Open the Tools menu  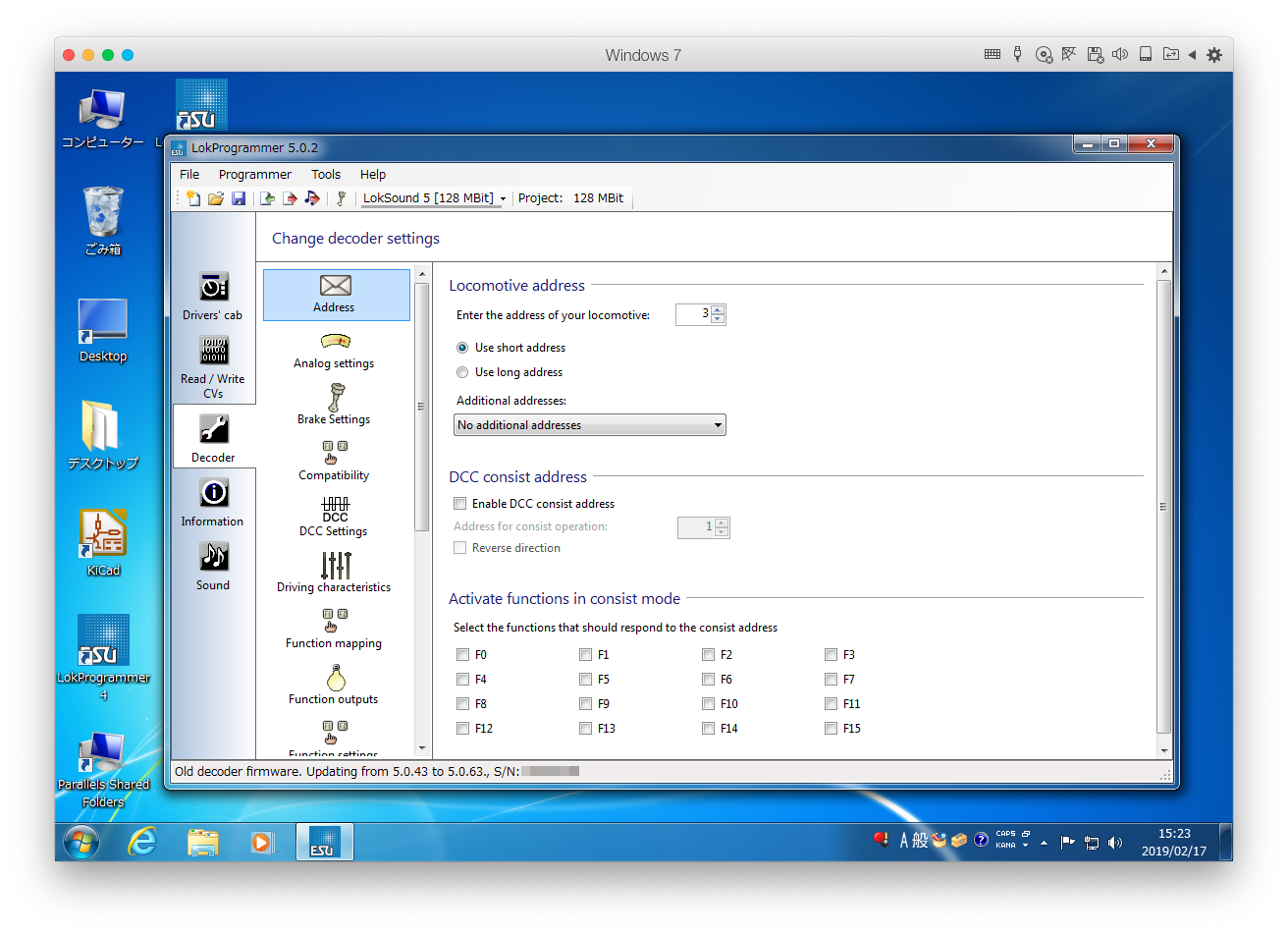(x=326, y=174)
